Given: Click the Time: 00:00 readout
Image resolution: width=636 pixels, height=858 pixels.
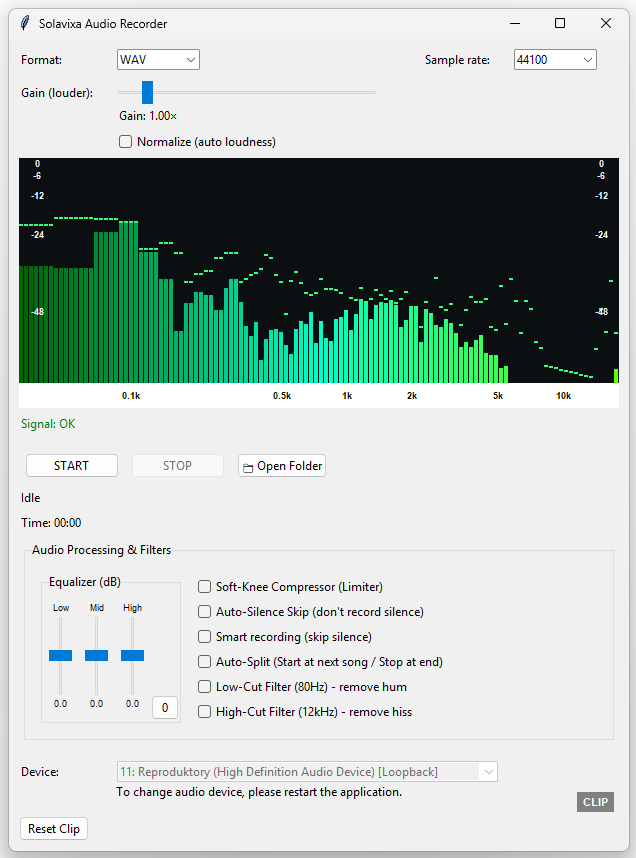Looking at the screenshot, I should tap(51, 523).
